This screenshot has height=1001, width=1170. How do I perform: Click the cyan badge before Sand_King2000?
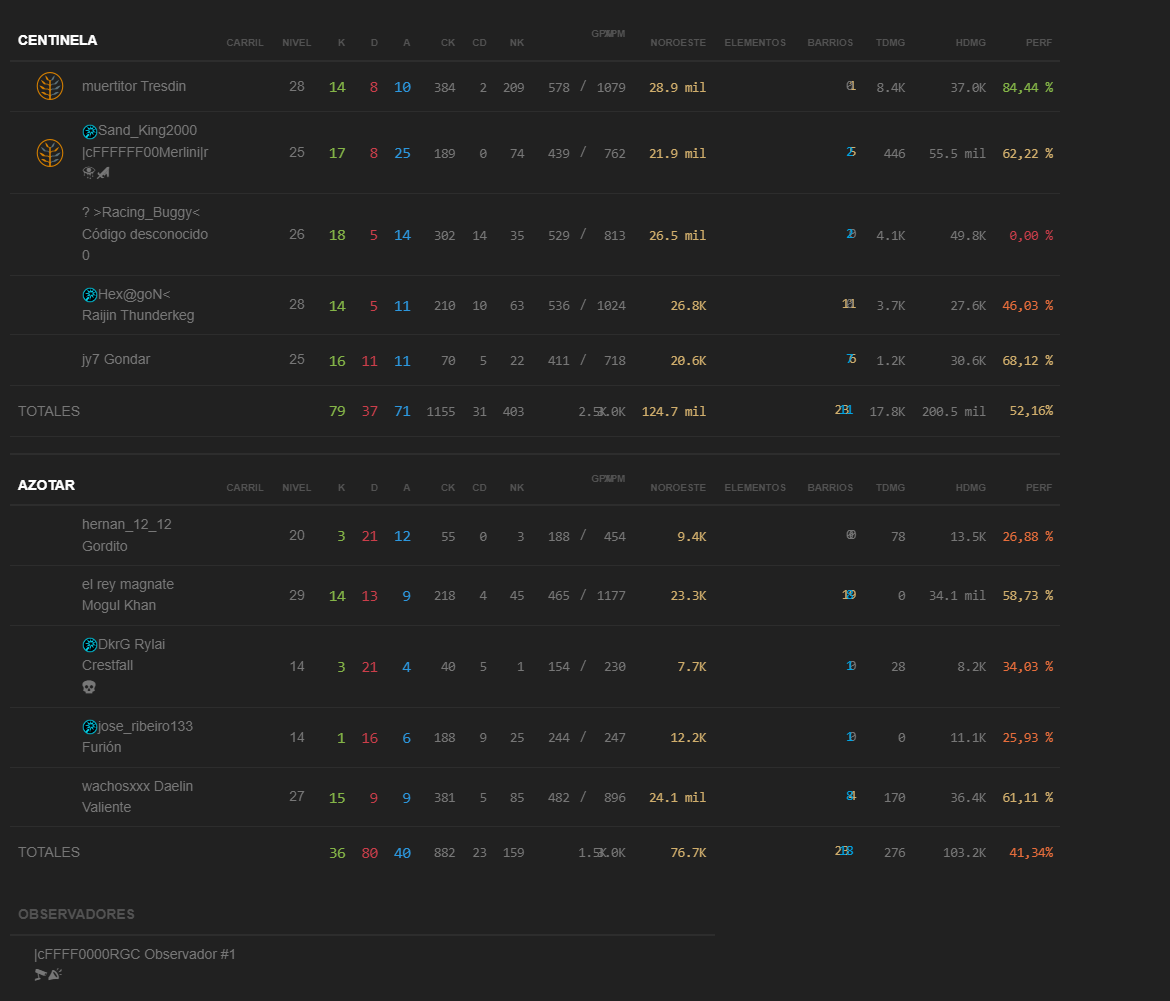[89, 131]
